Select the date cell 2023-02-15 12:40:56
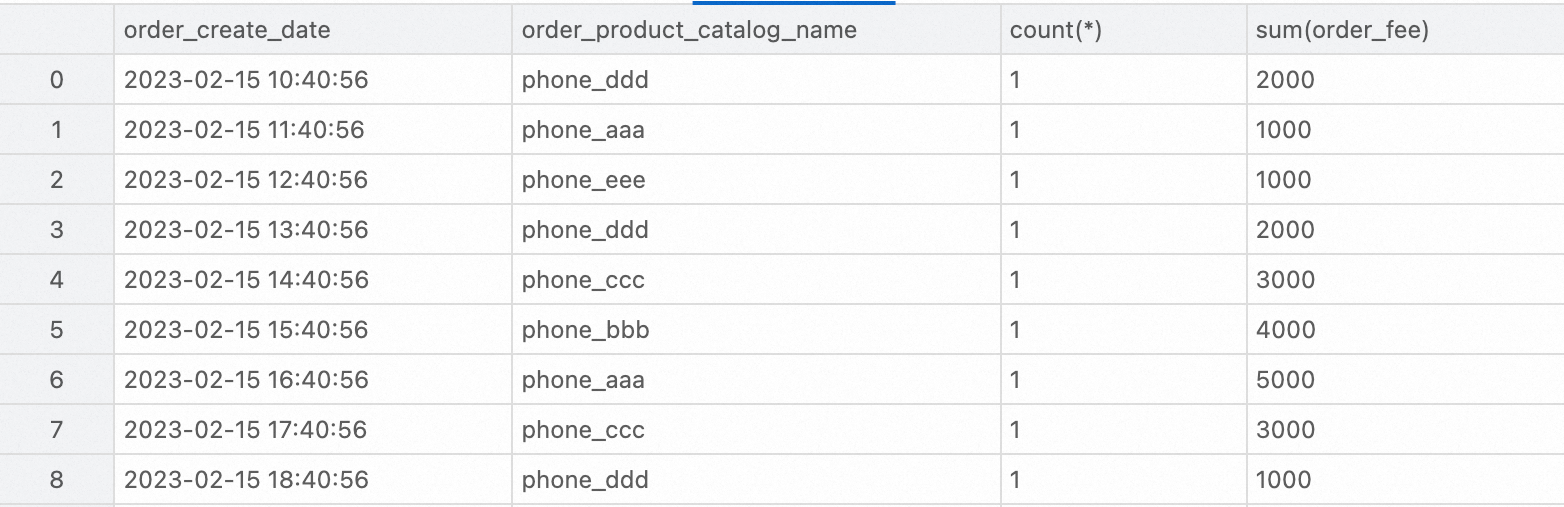 tap(246, 180)
